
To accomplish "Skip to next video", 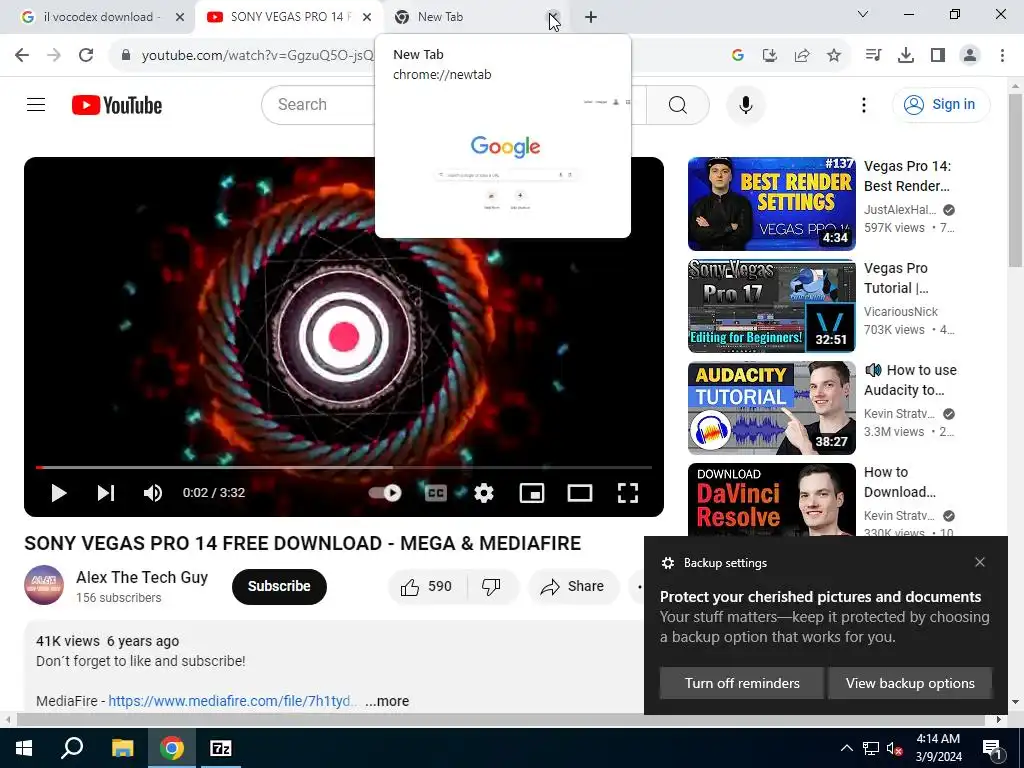I will (106, 493).
